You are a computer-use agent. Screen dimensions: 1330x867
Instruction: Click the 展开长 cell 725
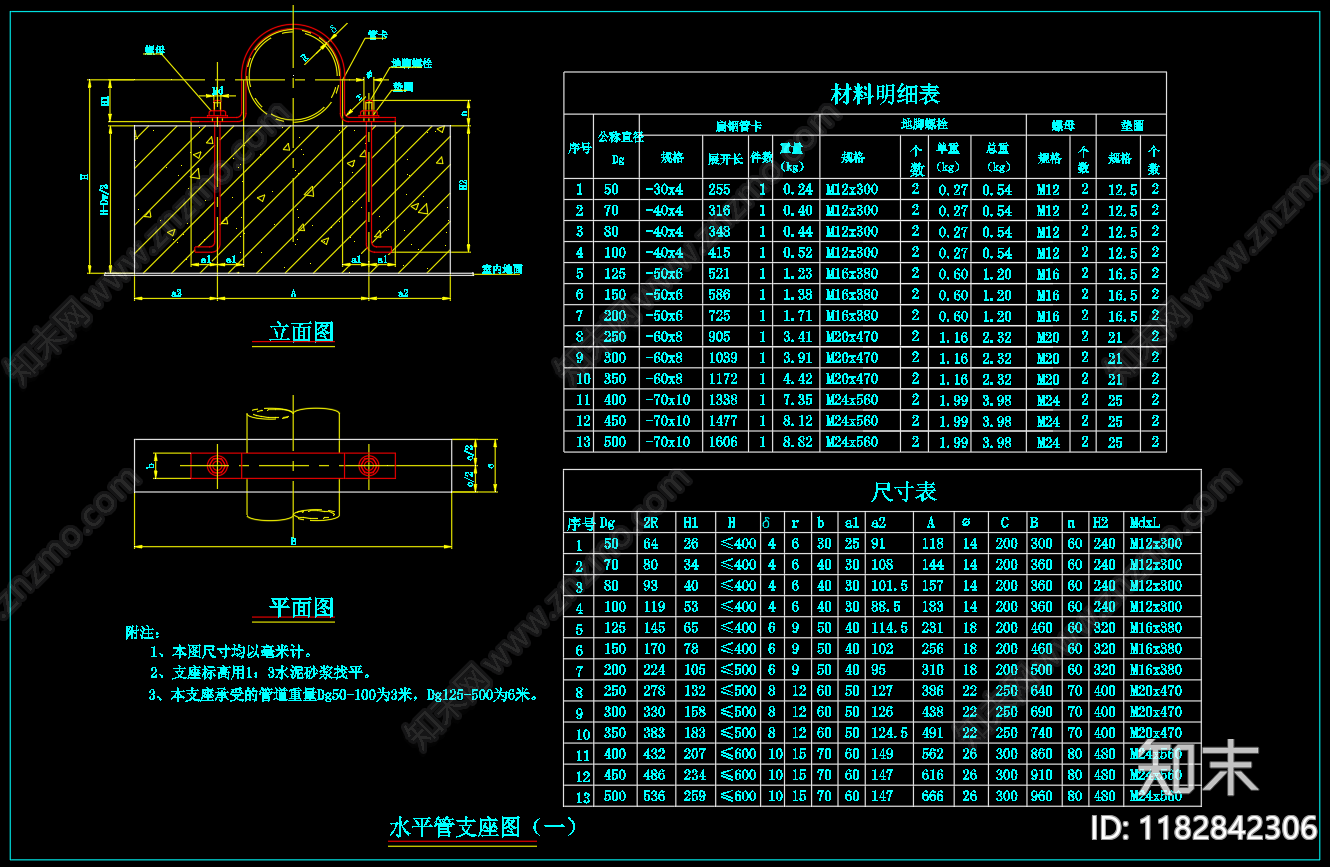pos(719,315)
